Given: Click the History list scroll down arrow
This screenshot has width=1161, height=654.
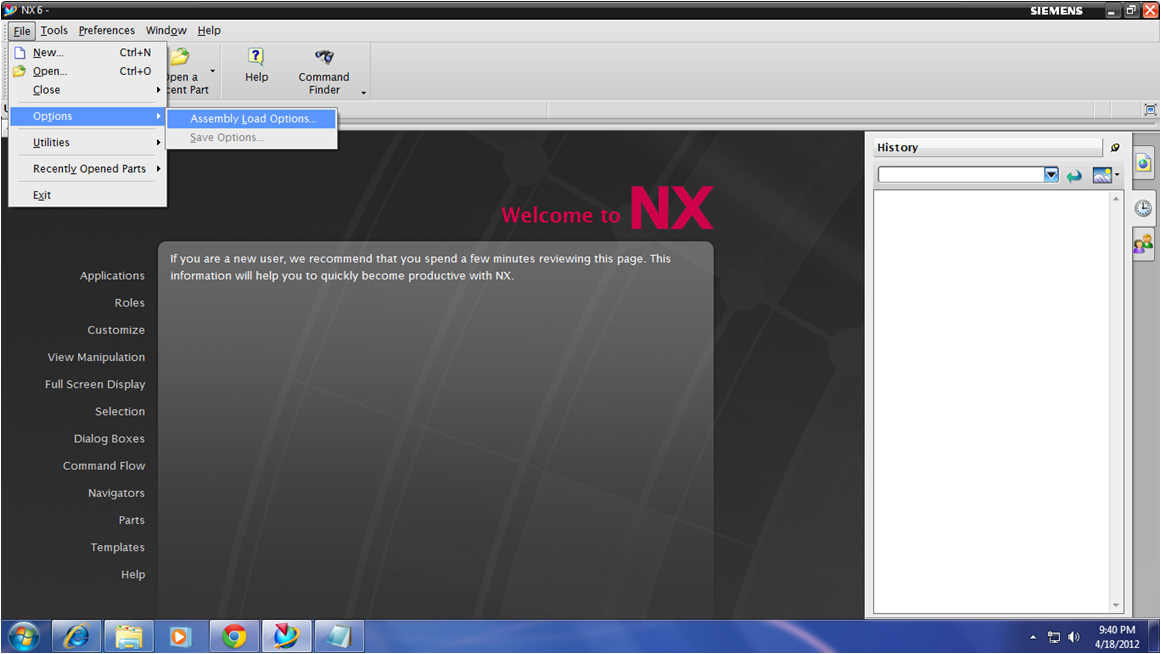Looking at the screenshot, I should pos(1117,605).
